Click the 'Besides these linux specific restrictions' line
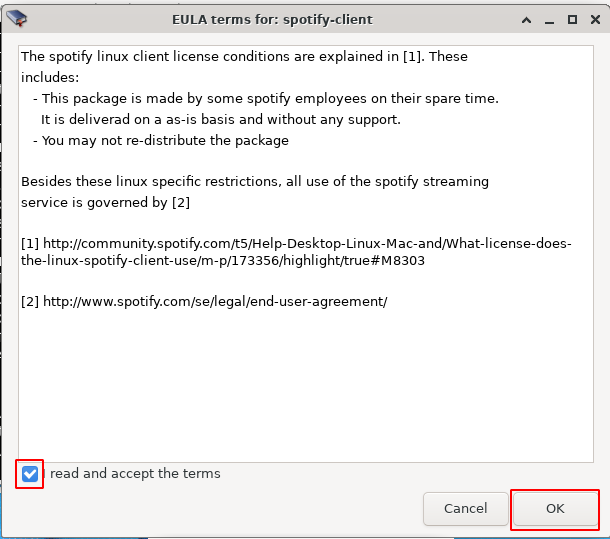 pos(255,182)
